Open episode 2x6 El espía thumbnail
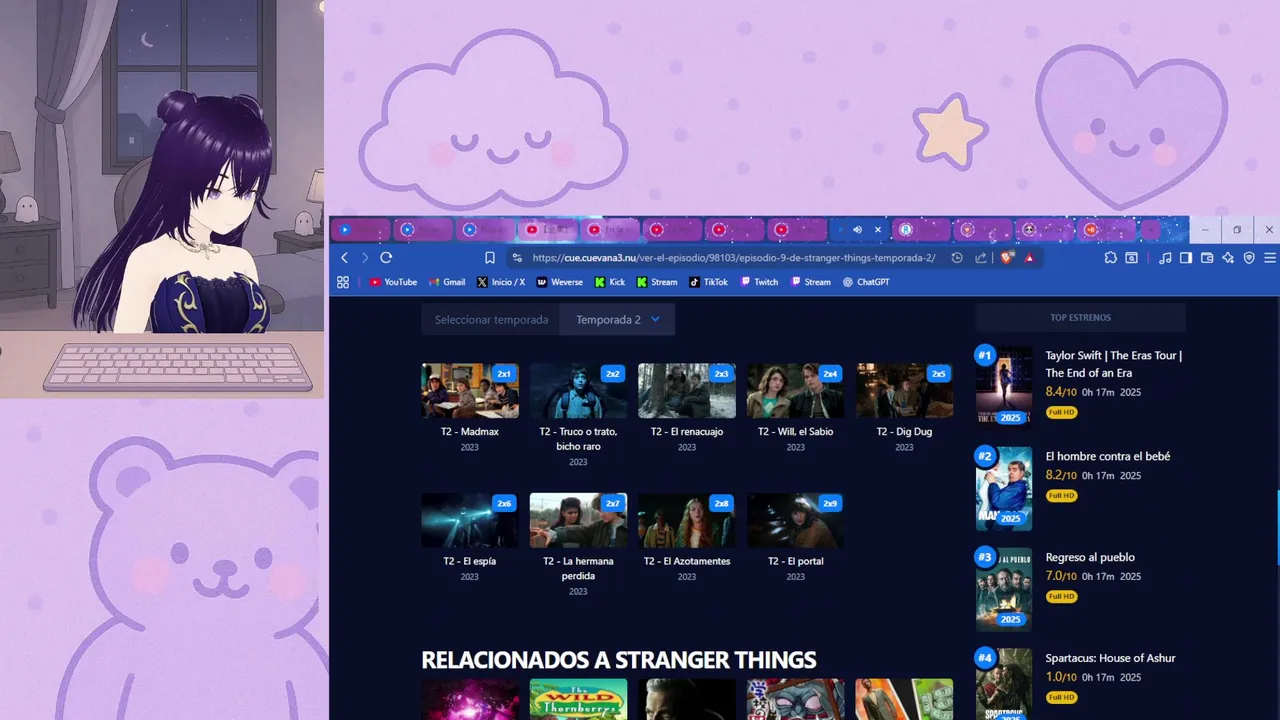 [x=470, y=520]
